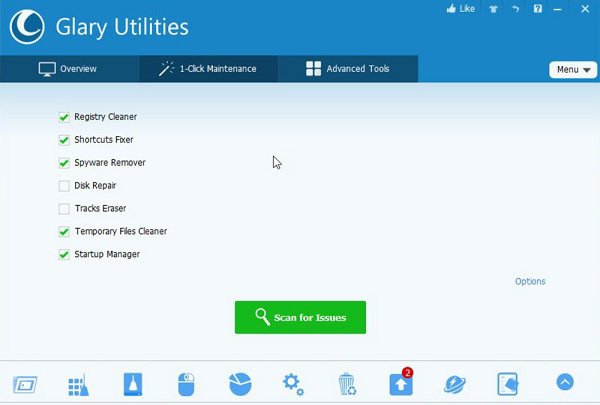Toggle the Temporary Files Cleaner checkbox

[64, 232]
